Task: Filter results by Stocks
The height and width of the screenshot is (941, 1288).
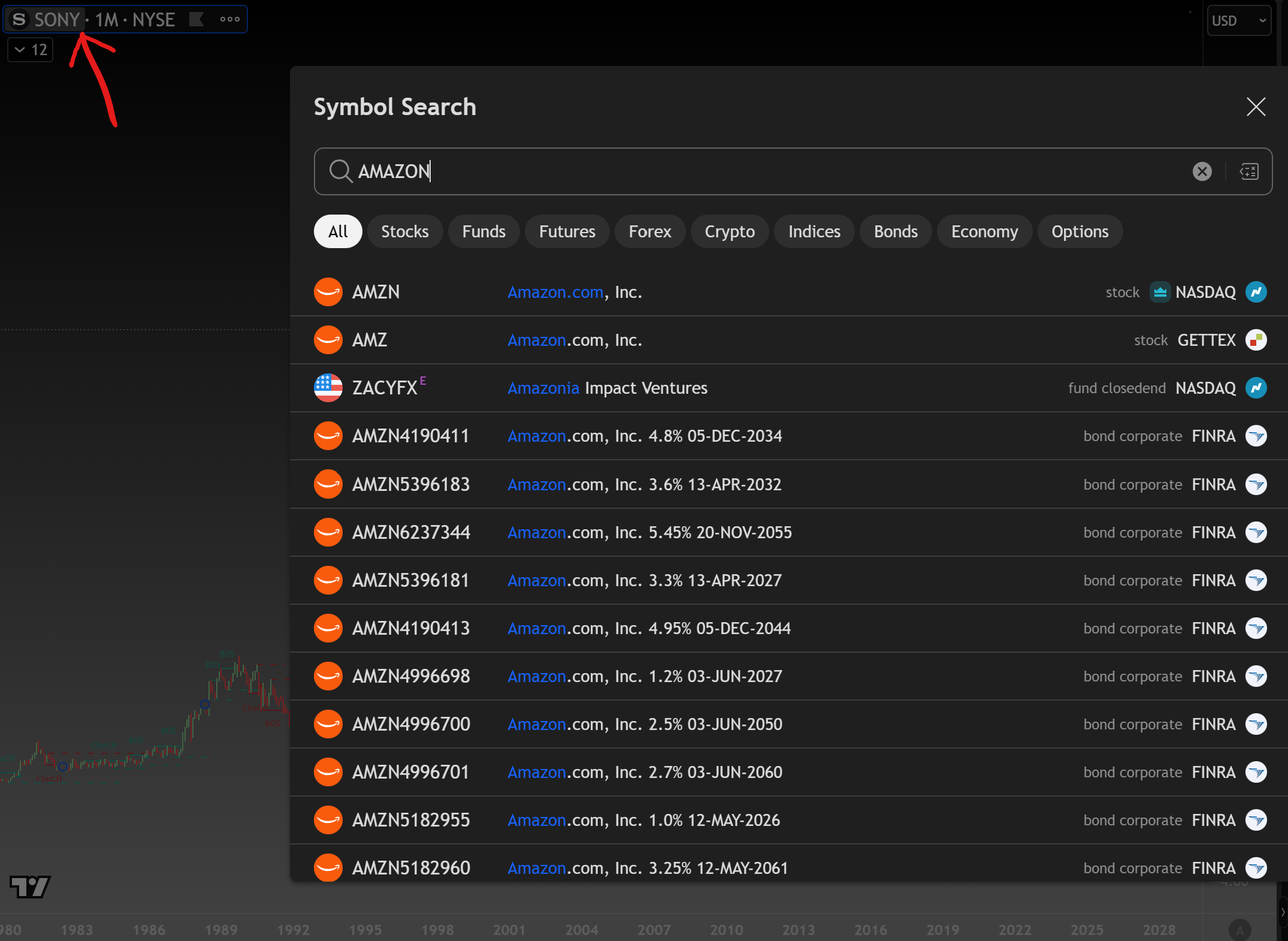Action: click(405, 231)
